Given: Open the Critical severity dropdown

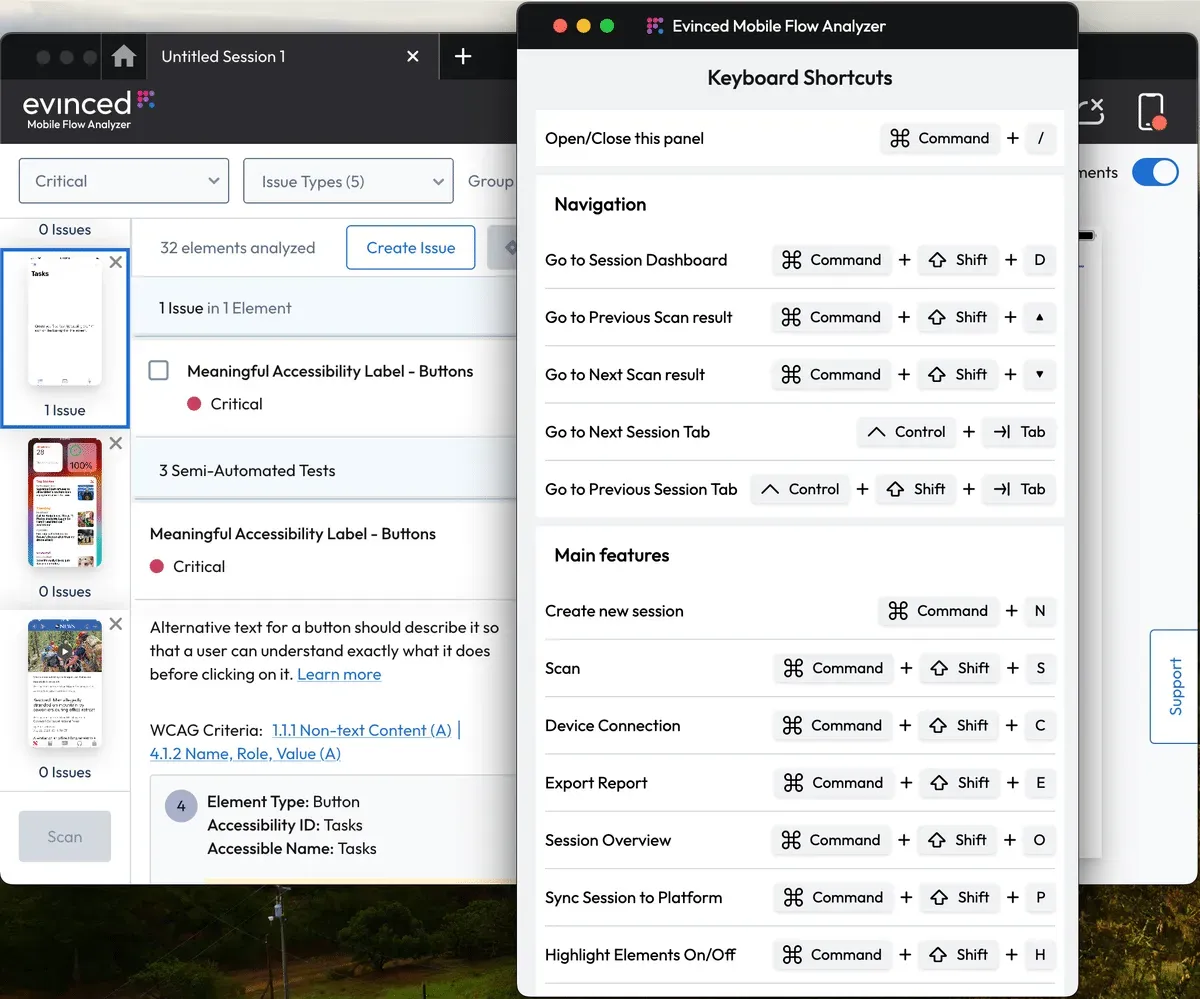Looking at the screenshot, I should [x=124, y=181].
